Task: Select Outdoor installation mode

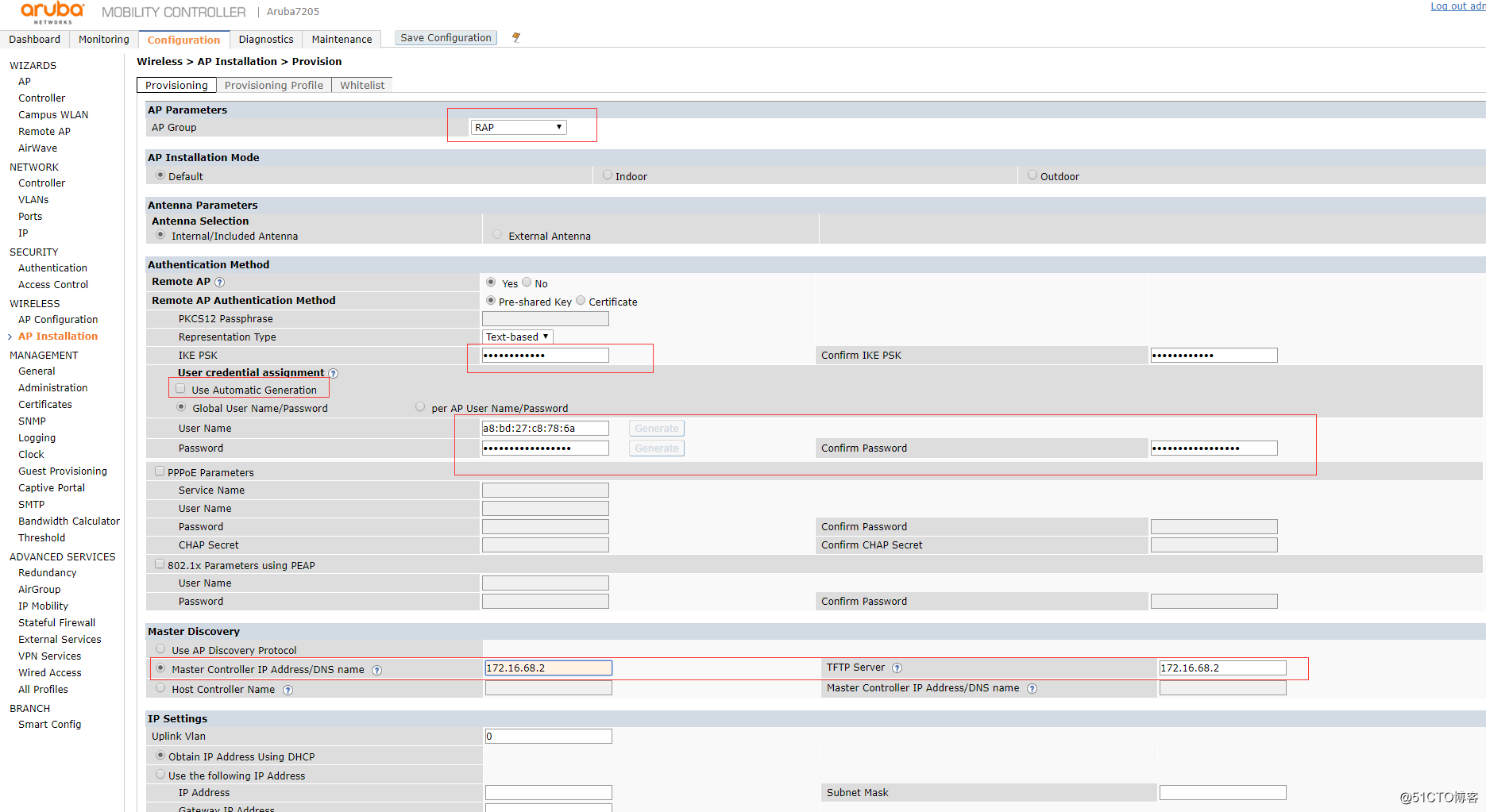Action: tap(1032, 175)
